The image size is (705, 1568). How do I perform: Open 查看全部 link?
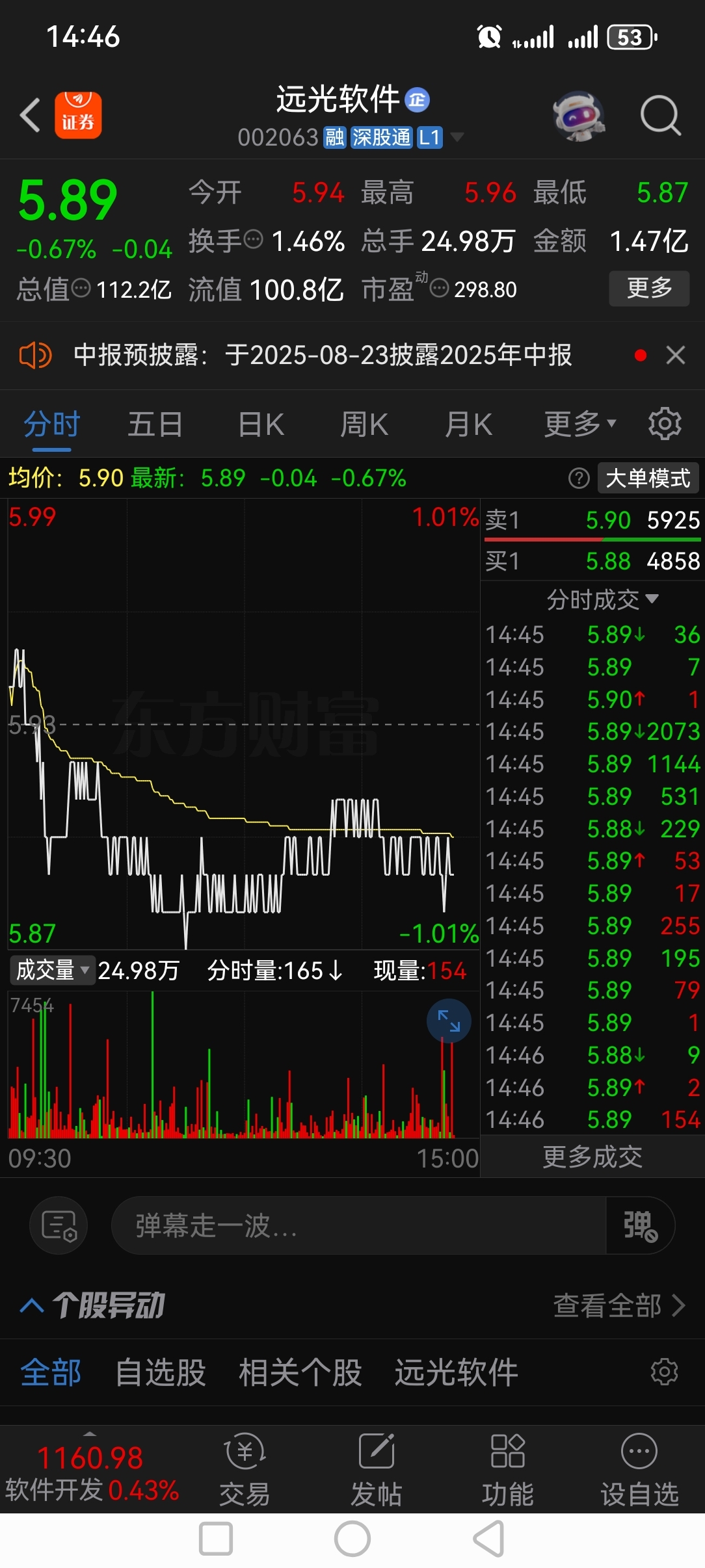coord(619,1305)
